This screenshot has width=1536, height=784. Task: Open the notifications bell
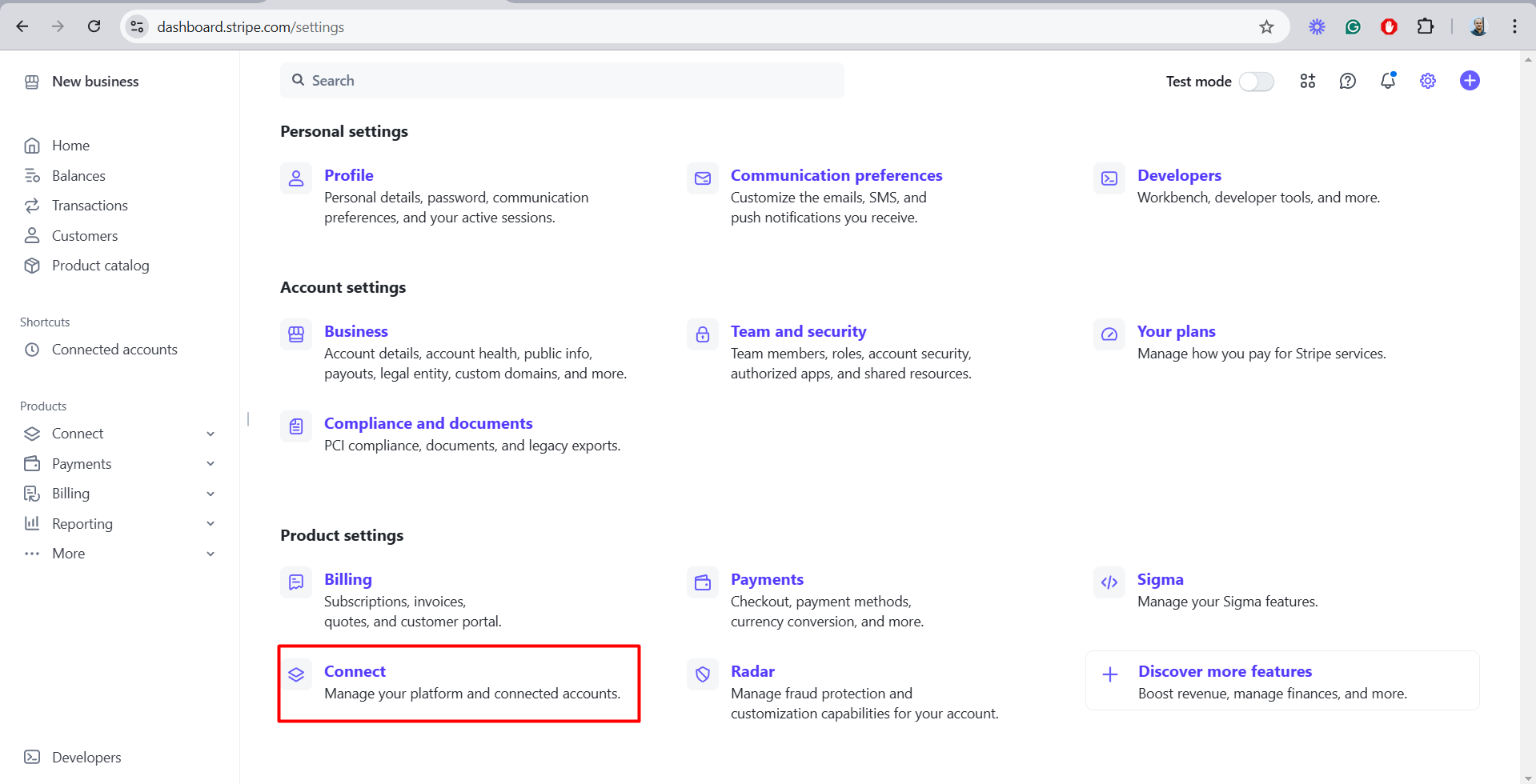pos(1388,81)
